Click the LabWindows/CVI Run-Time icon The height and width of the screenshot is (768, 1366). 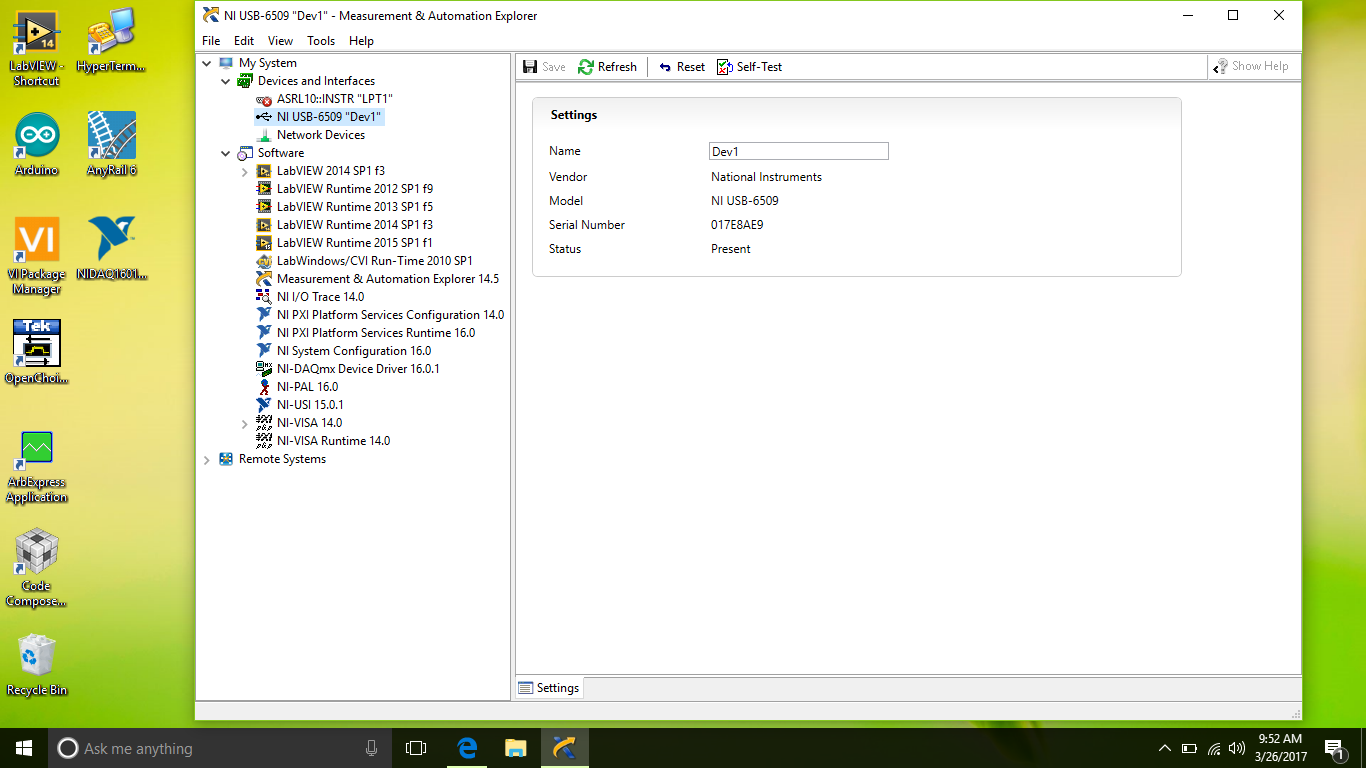[x=264, y=261]
